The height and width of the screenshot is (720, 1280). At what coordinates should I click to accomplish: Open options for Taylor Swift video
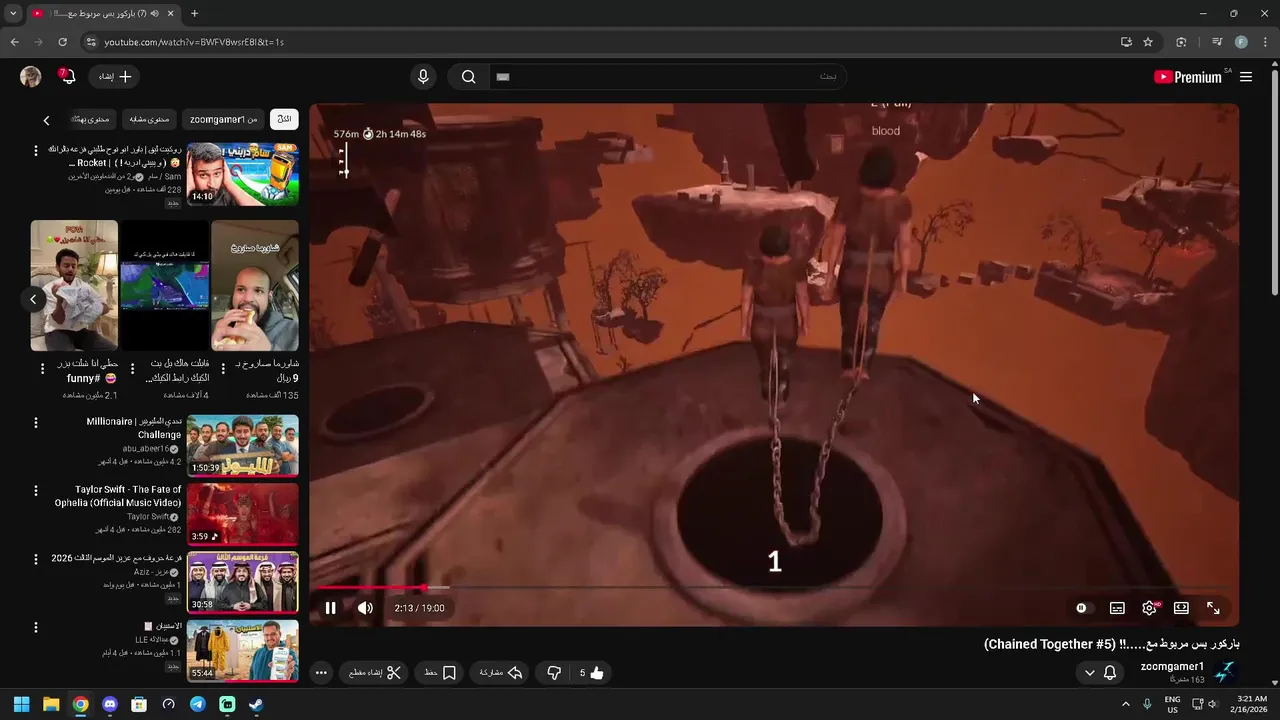(x=36, y=491)
